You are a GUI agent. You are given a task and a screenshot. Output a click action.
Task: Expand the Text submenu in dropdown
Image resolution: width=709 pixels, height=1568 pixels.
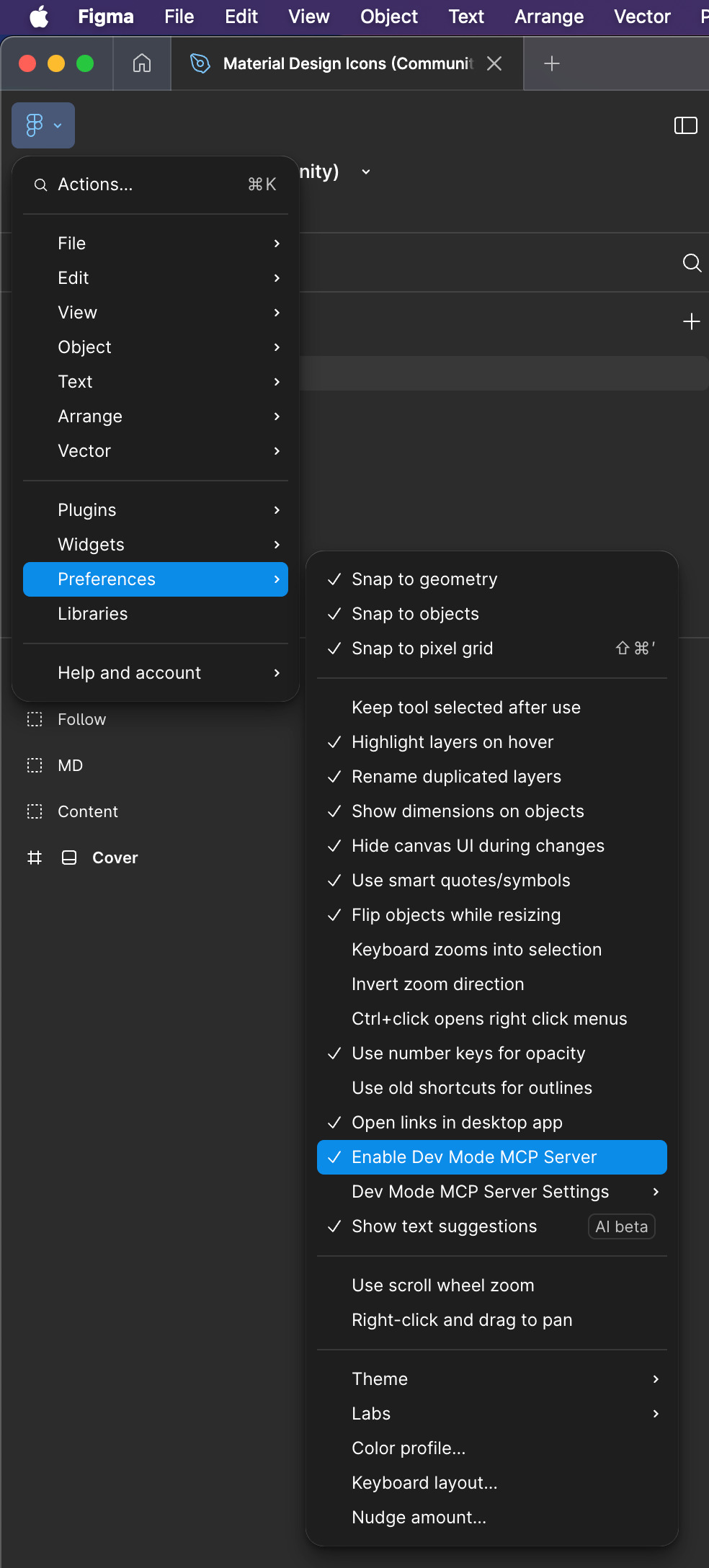click(156, 382)
